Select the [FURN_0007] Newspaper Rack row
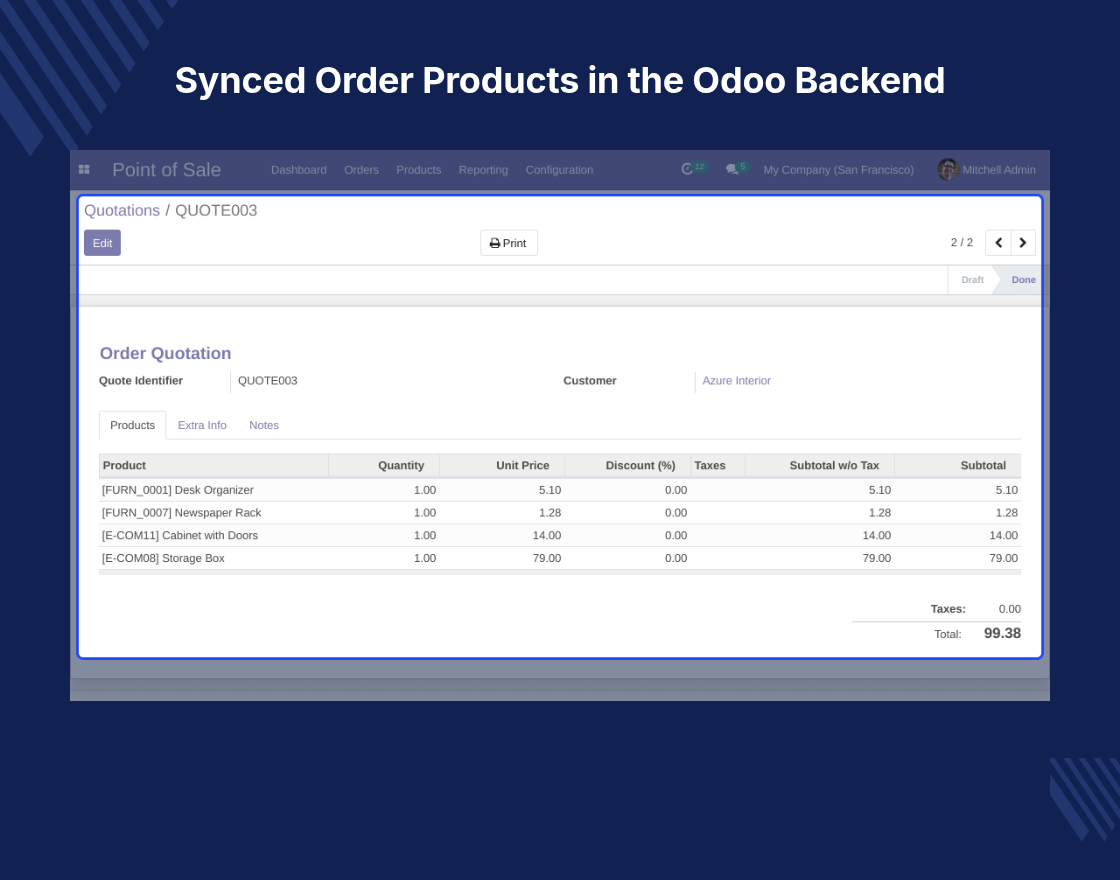The height and width of the screenshot is (880, 1120). click(x=560, y=513)
